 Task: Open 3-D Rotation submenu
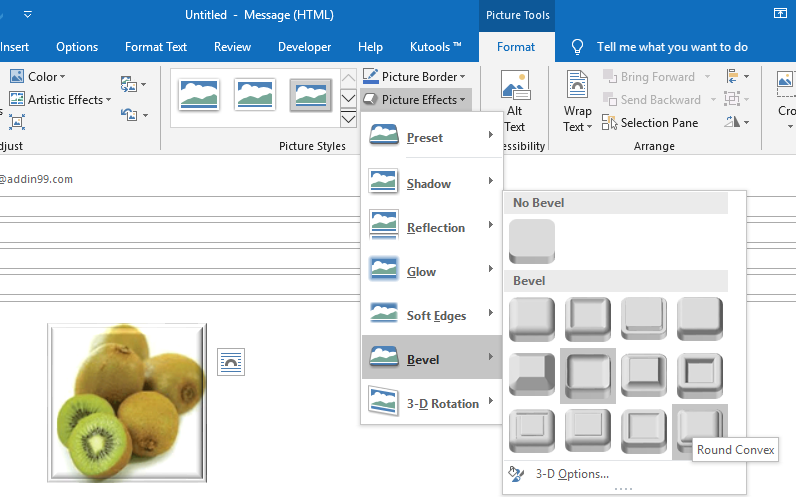click(x=432, y=402)
